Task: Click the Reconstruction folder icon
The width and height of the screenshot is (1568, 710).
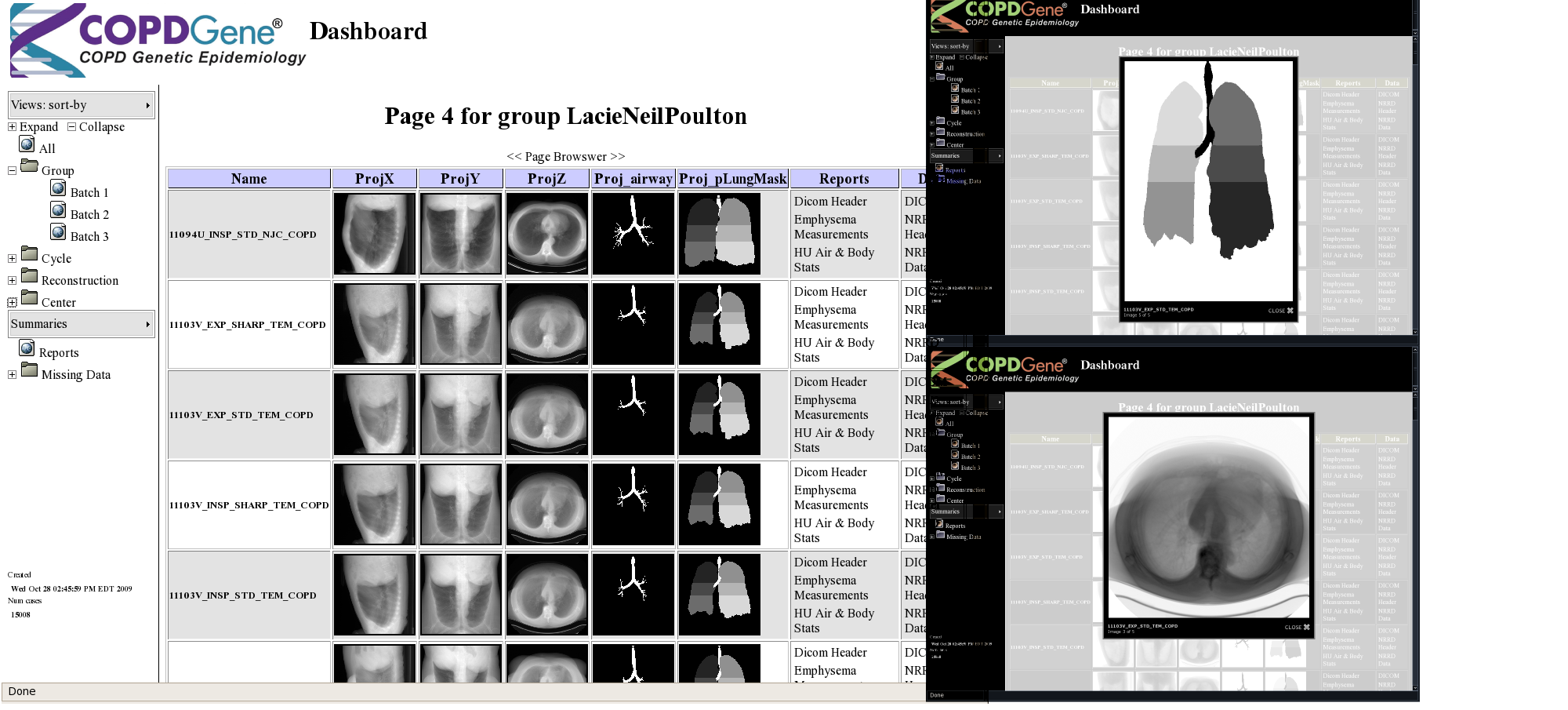Action: pyautogui.click(x=30, y=276)
